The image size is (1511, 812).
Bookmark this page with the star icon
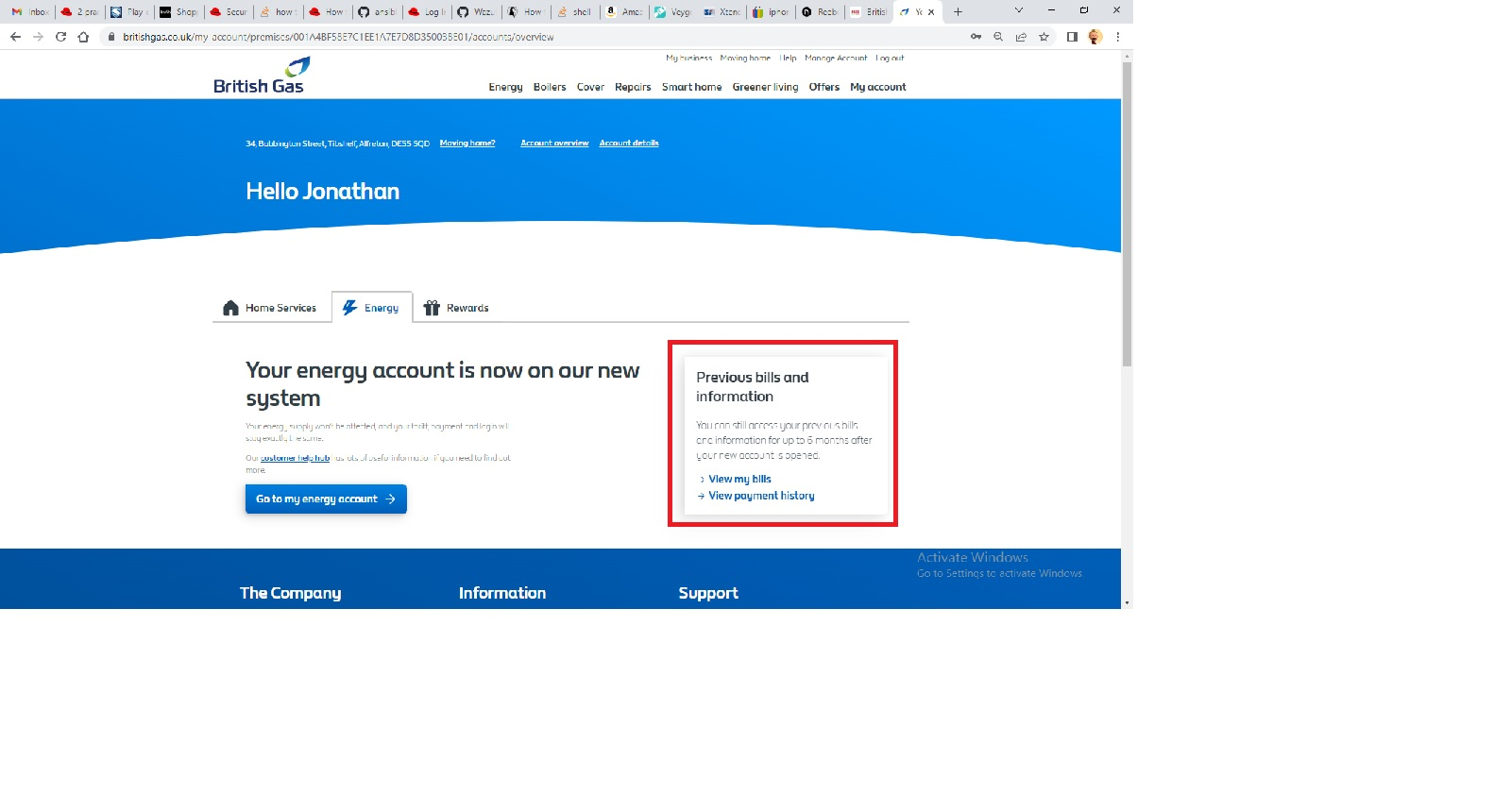[1044, 37]
